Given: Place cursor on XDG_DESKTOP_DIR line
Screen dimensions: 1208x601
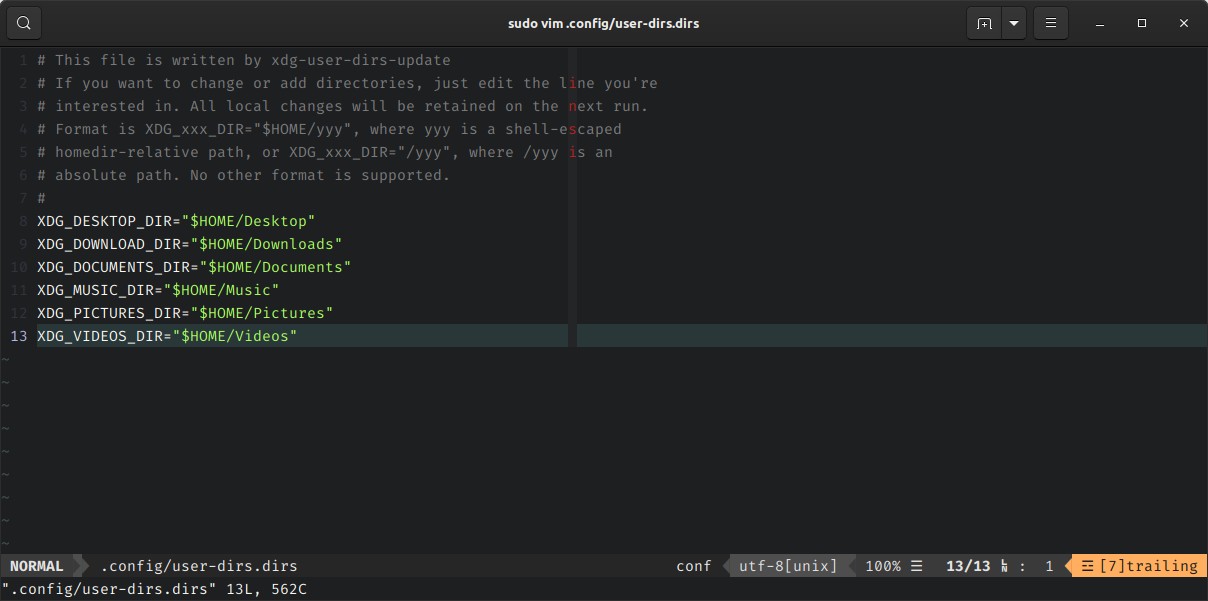Looking at the screenshot, I should [176, 221].
